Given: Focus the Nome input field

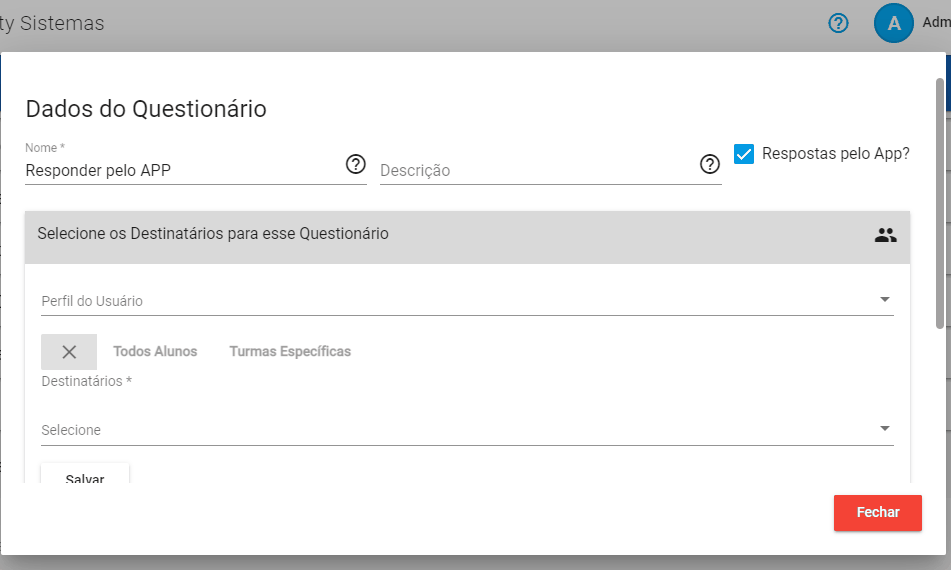Looking at the screenshot, I should 184,170.
